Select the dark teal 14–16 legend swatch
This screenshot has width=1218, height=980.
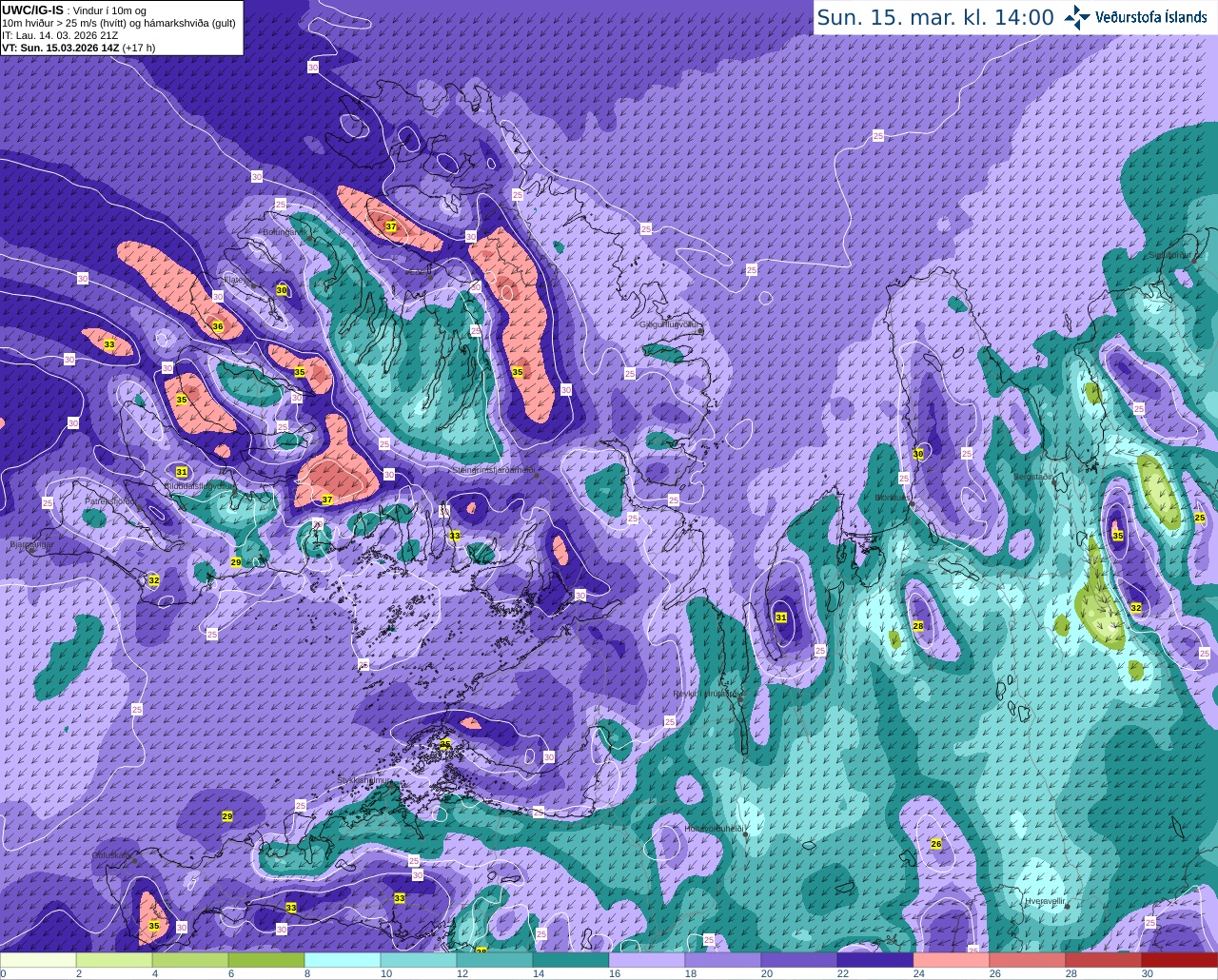coord(571,960)
